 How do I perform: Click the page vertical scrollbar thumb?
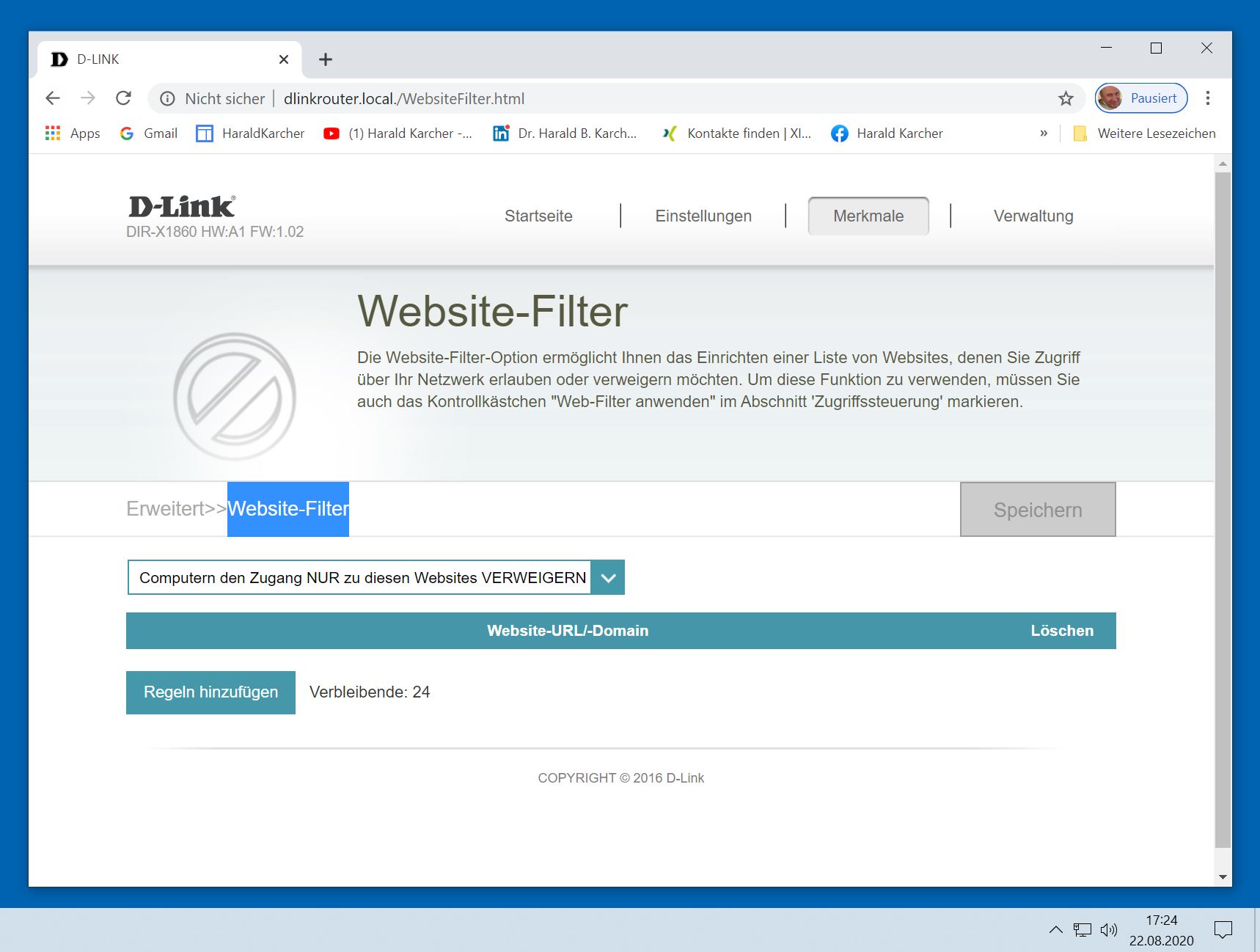click(1223, 510)
